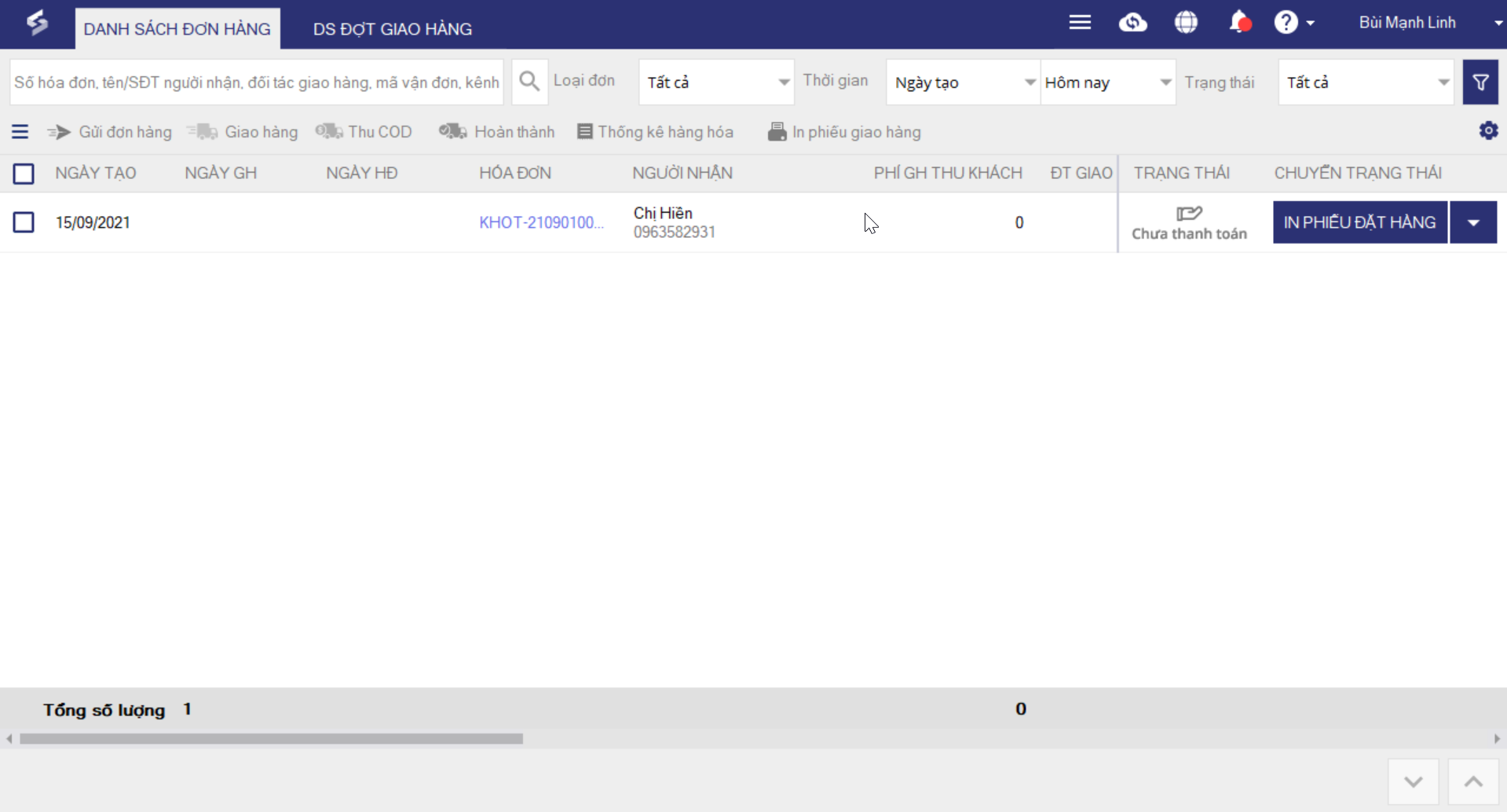Sort by Hóa đơn column header

click(x=515, y=173)
